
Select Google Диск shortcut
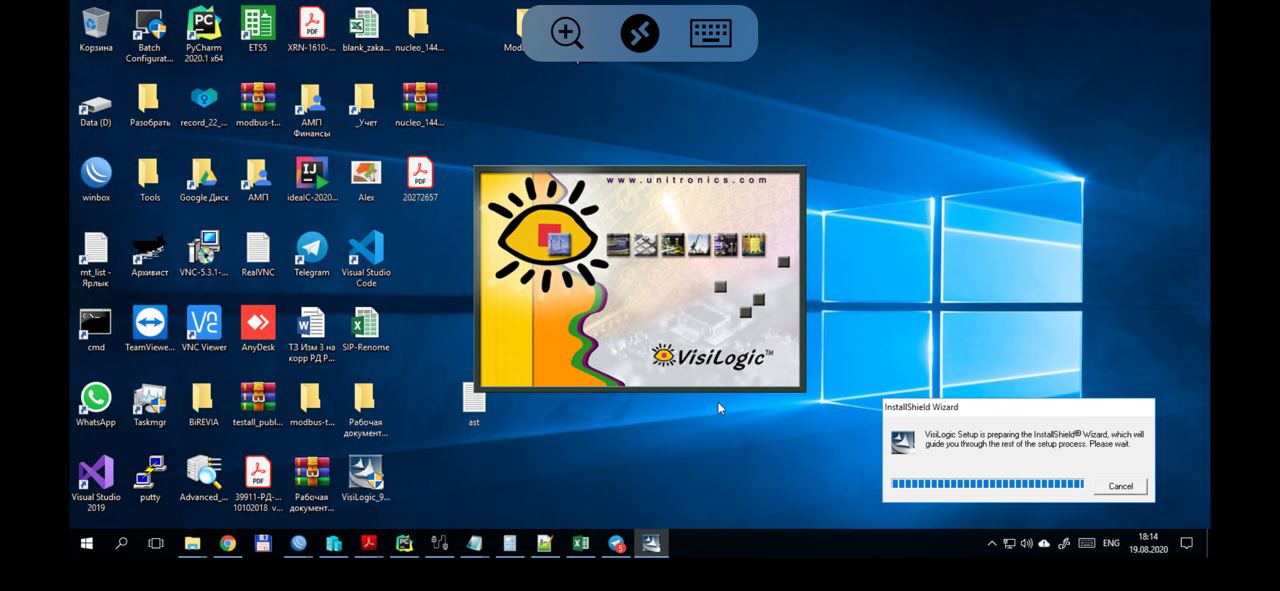(204, 180)
